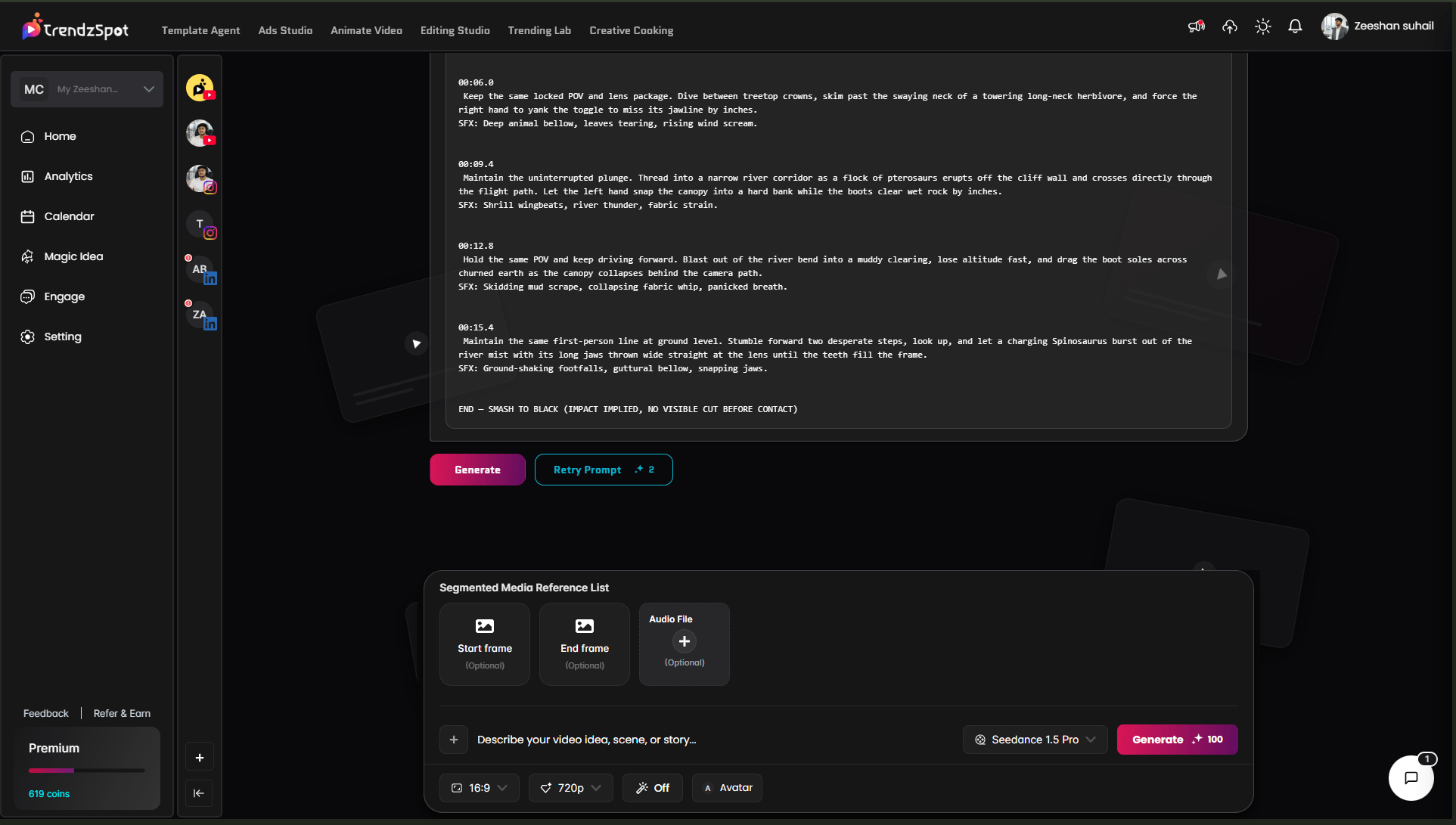Add a Start frame image
Viewport: 1456px width, 825px height.
pyautogui.click(x=485, y=644)
